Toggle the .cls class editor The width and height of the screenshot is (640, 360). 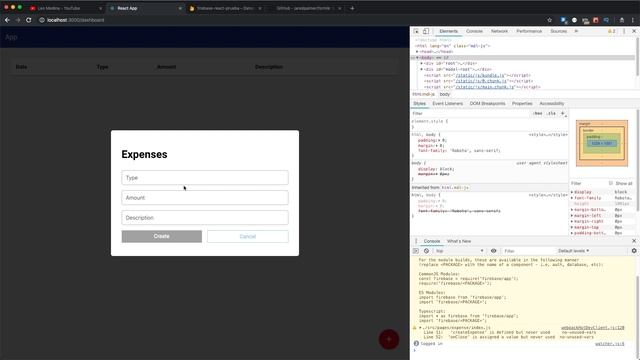coord(551,113)
